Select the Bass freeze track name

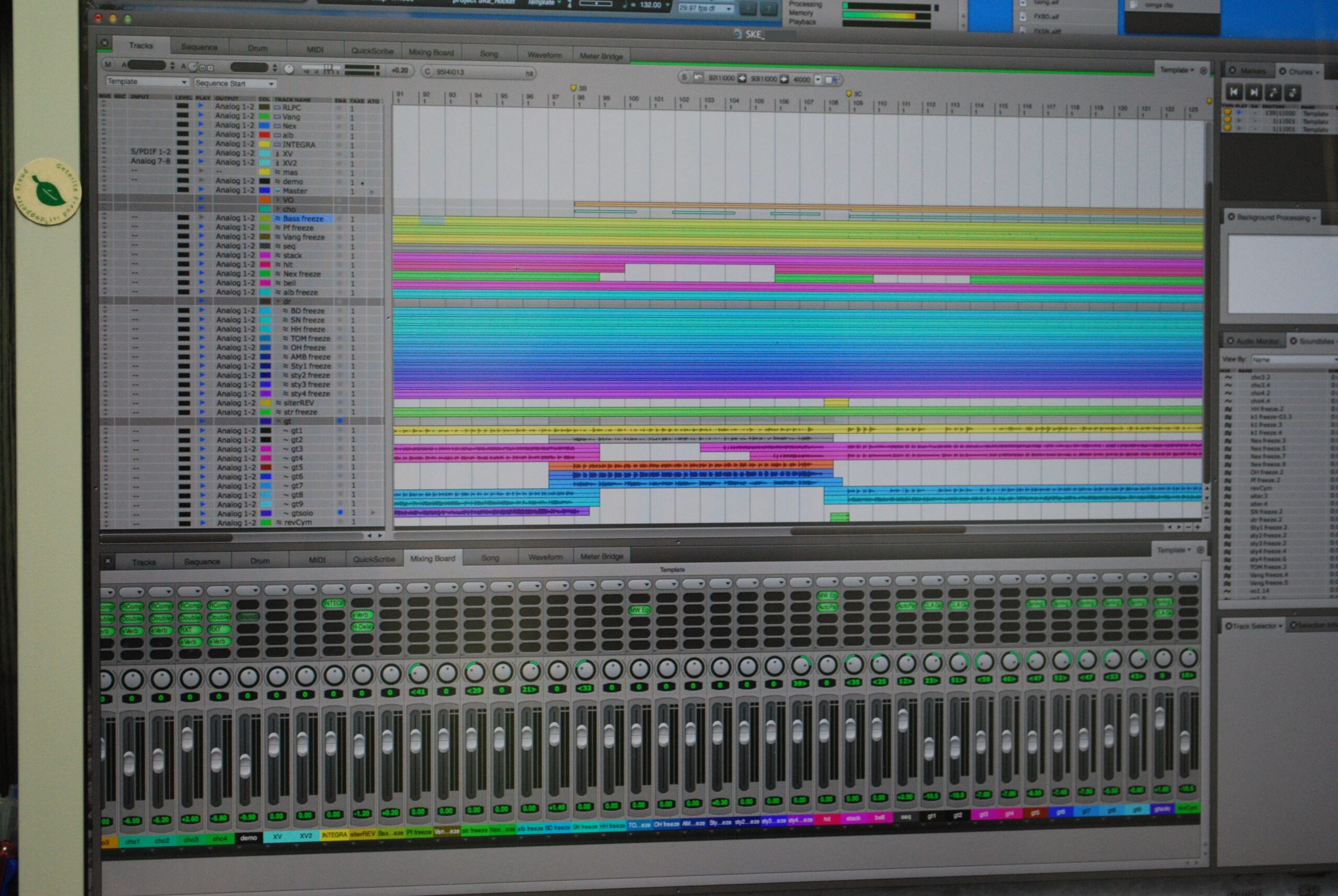pyautogui.click(x=303, y=219)
